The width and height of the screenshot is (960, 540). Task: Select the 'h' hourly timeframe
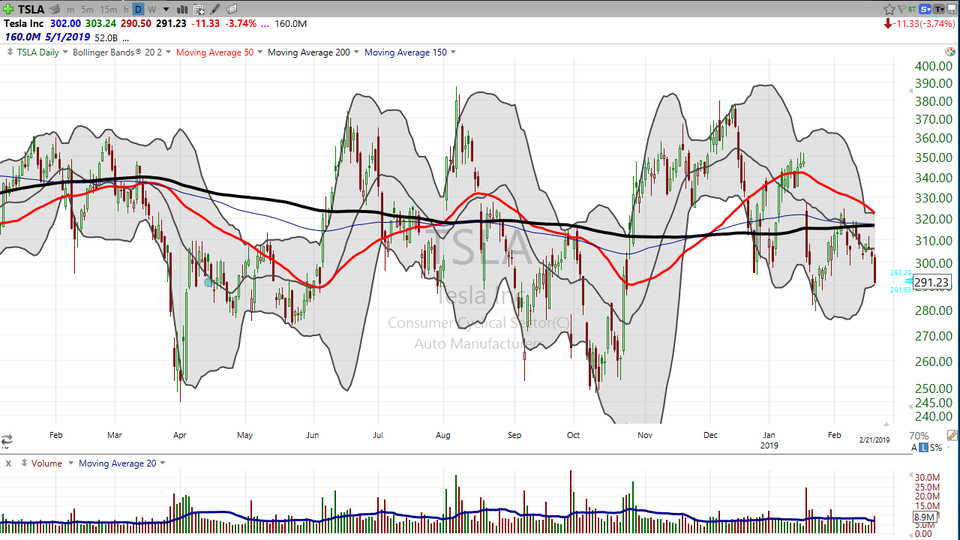tap(126, 9)
